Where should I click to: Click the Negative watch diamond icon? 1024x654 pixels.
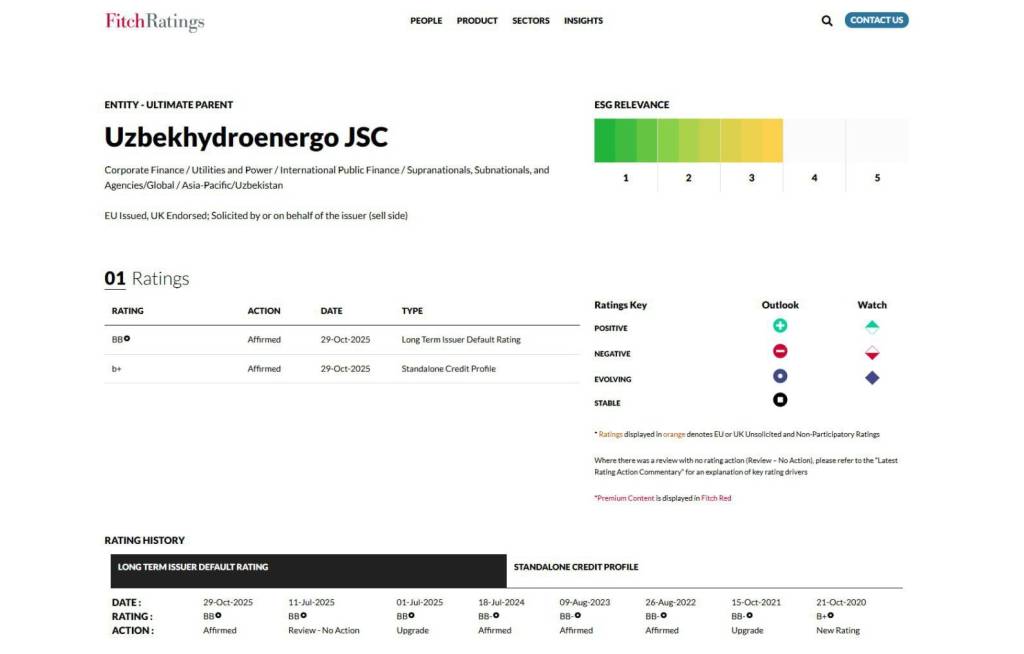coord(872,352)
